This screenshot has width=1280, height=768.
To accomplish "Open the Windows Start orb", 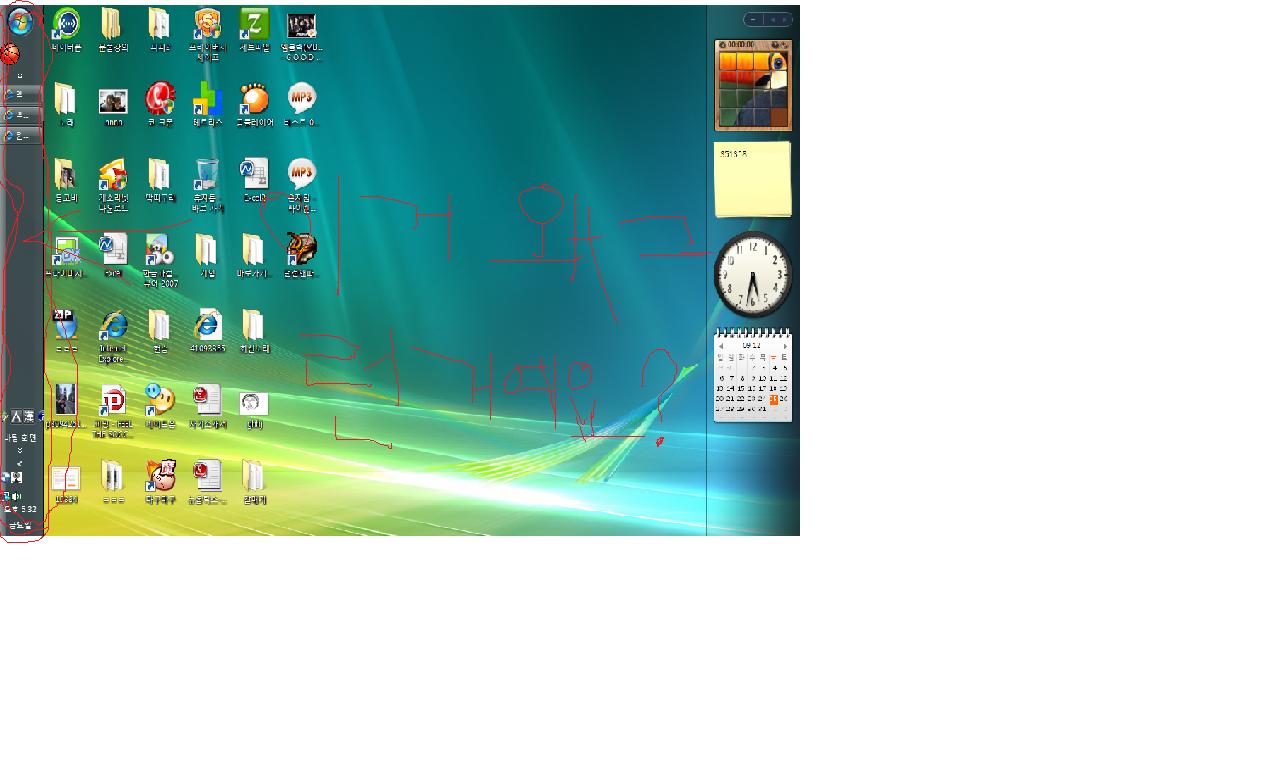I will coord(20,22).
